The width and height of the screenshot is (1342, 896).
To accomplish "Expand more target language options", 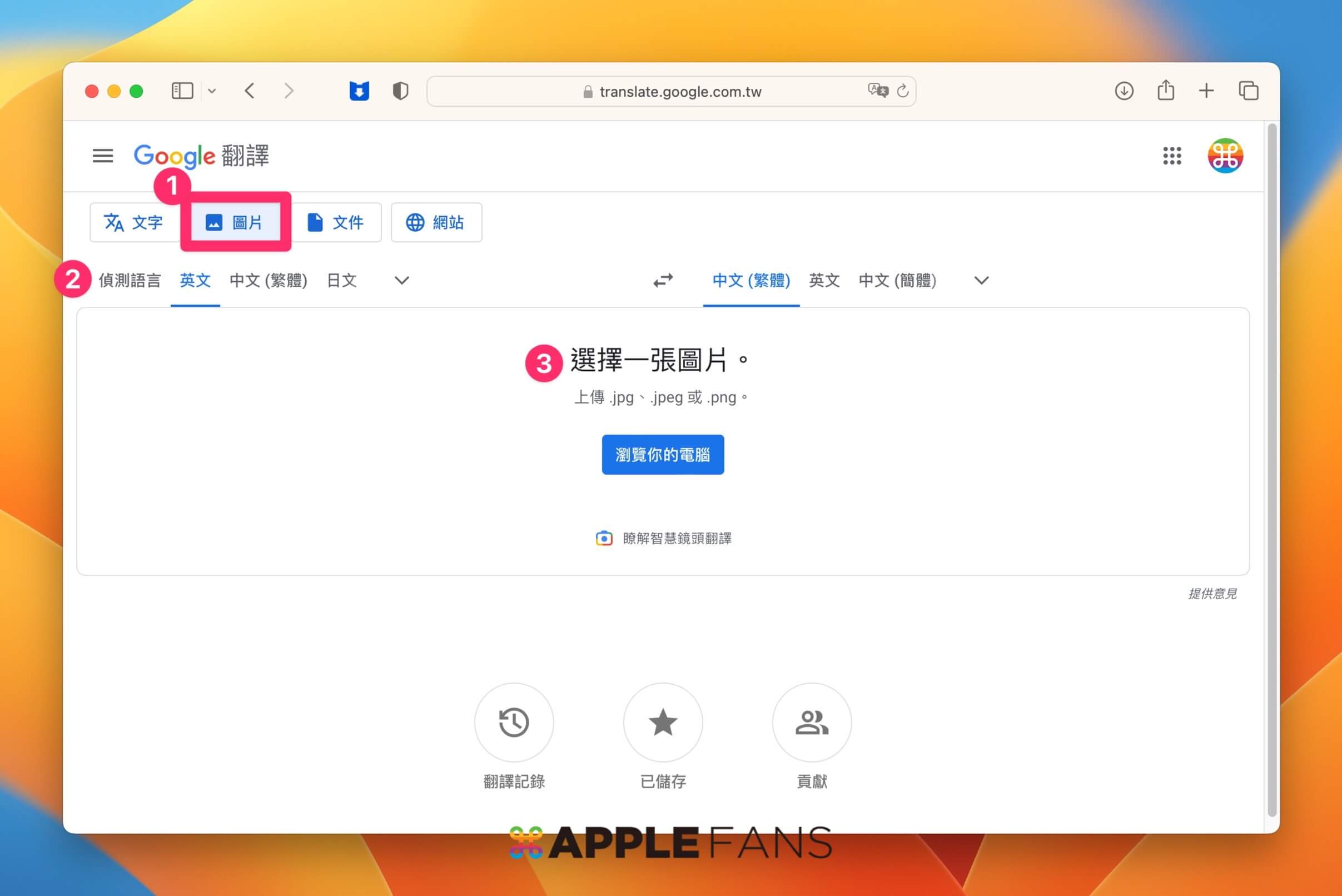I will 981,281.
